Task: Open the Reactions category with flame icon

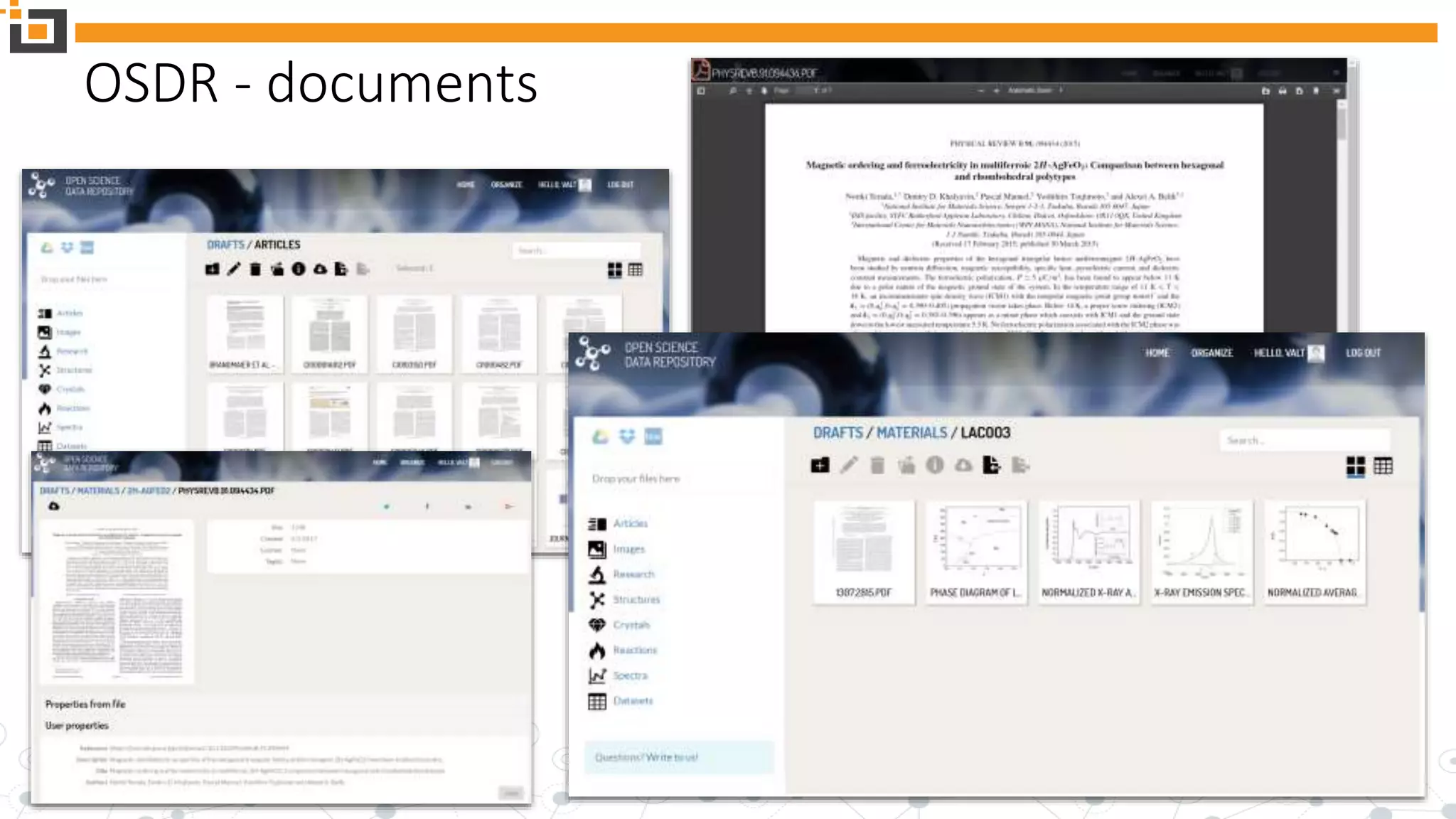Action: coord(634,651)
